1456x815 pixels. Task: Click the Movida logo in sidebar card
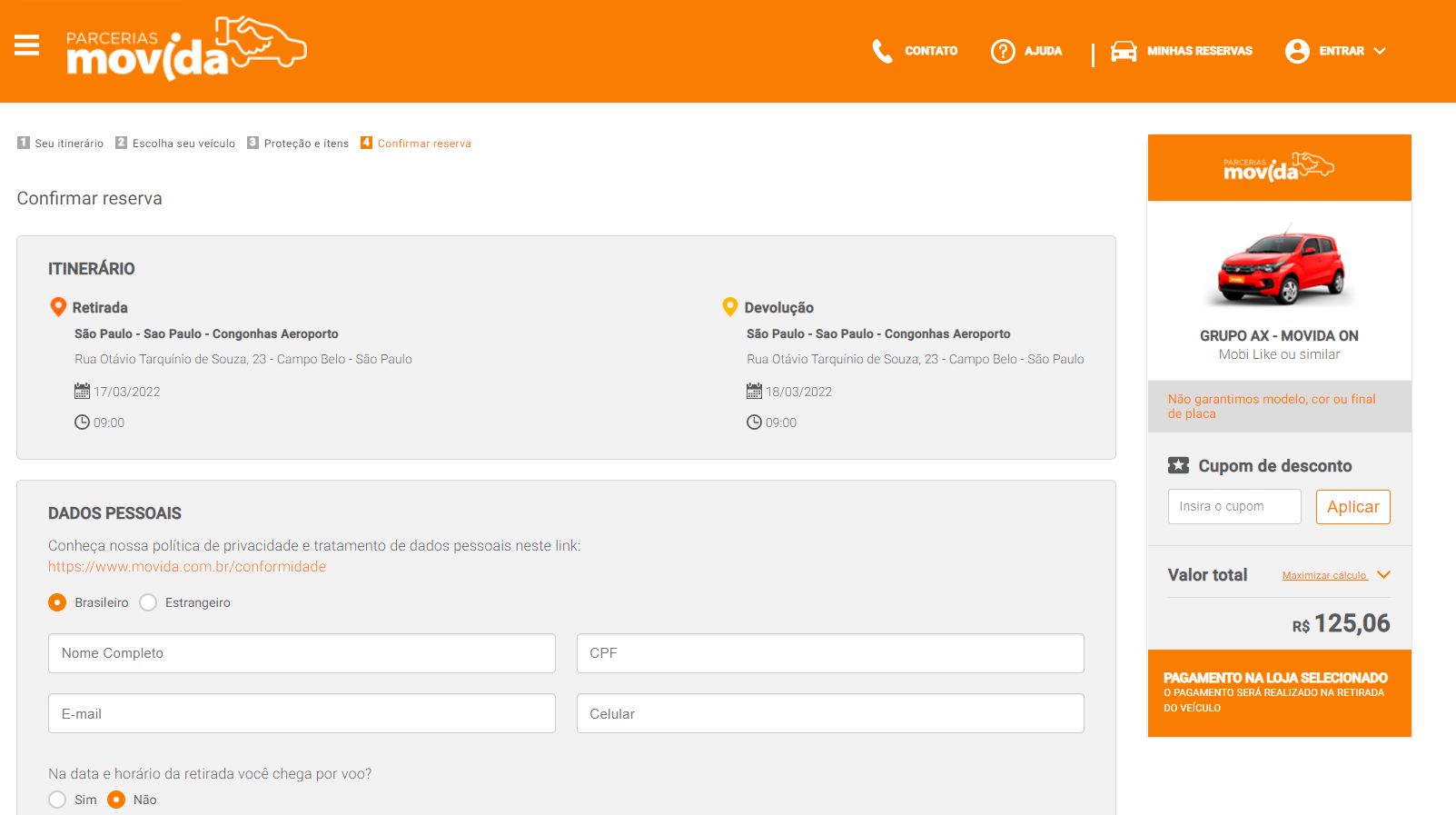pyautogui.click(x=1279, y=167)
